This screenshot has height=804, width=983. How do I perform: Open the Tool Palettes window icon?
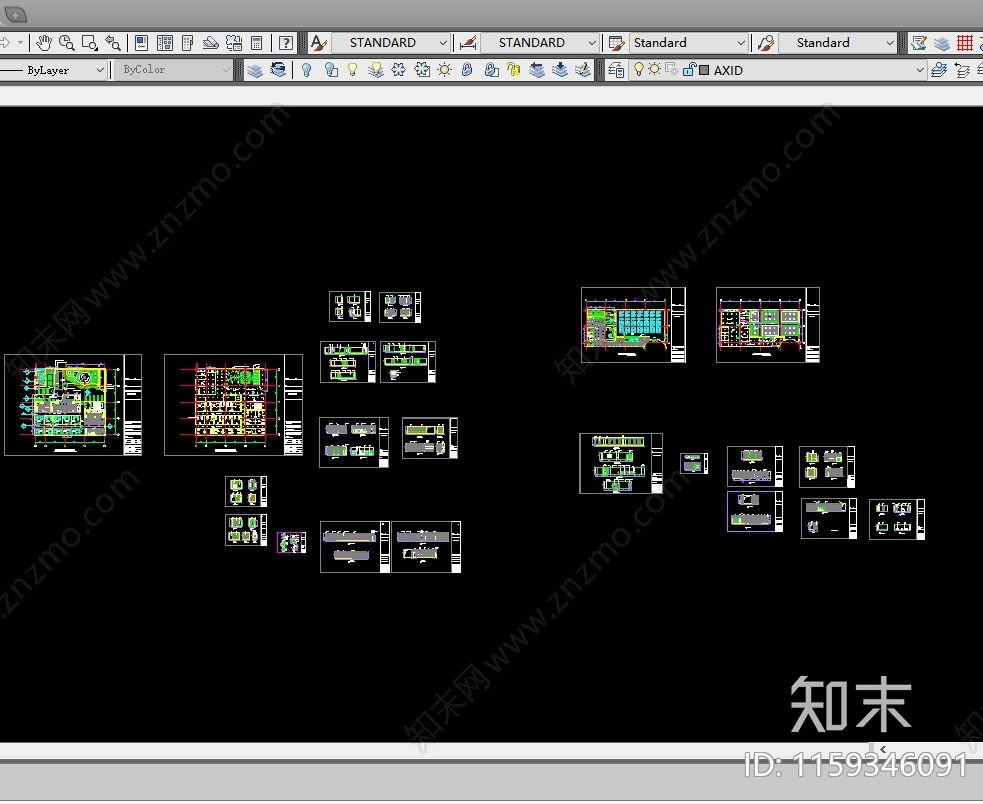[187, 43]
